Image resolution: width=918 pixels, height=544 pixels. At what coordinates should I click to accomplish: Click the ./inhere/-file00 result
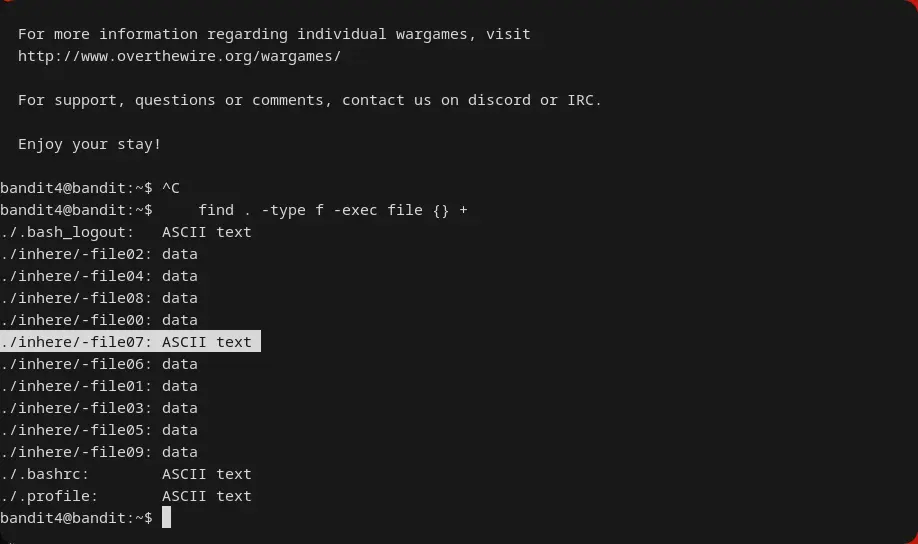99,320
